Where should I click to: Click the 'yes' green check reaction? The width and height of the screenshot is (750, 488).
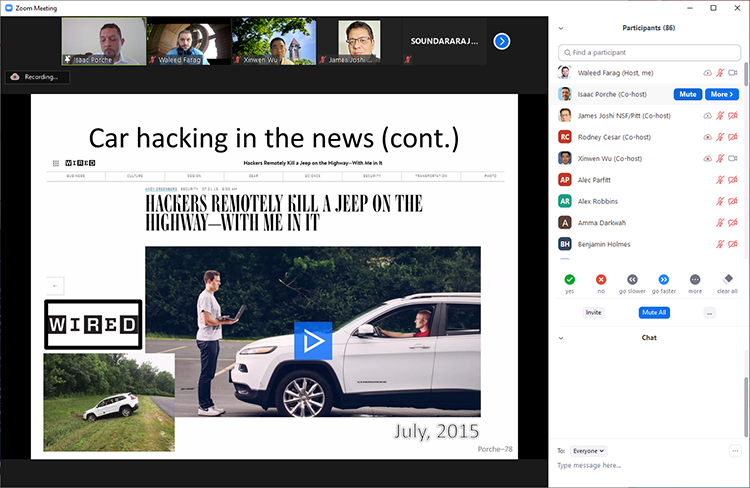pos(569,279)
